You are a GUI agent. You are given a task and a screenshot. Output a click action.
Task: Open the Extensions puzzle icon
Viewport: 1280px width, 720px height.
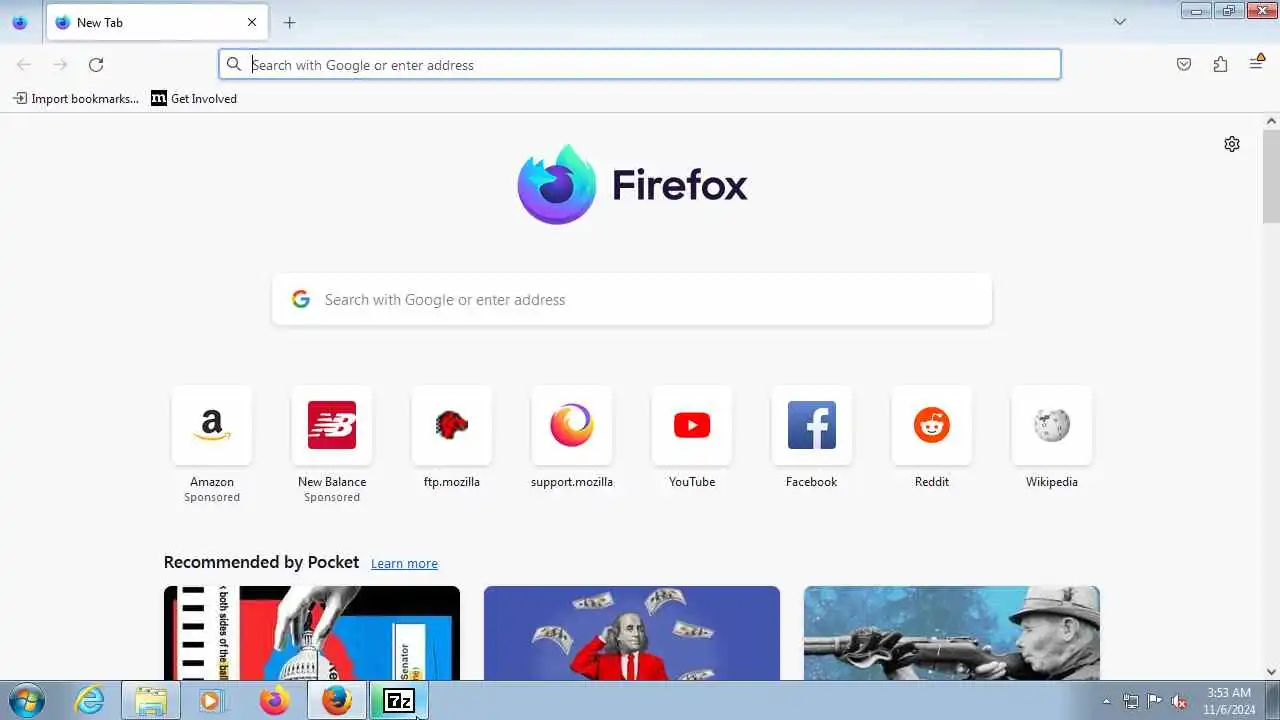coord(1220,65)
